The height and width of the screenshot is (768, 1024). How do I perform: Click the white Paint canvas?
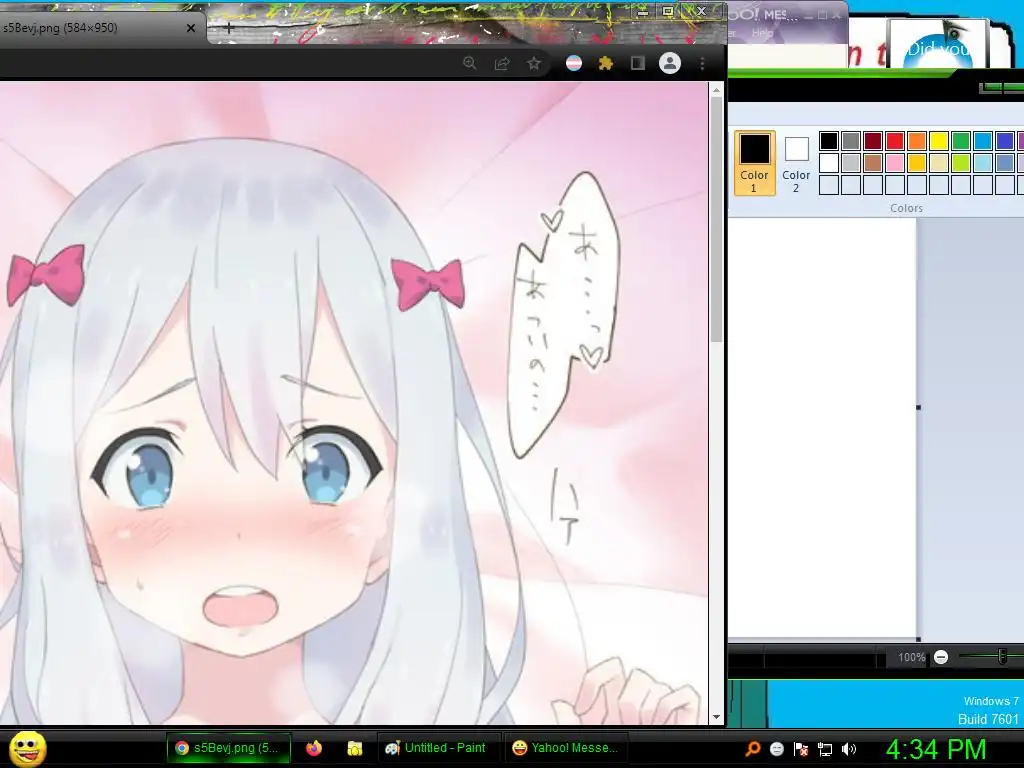click(x=823, y=428)
